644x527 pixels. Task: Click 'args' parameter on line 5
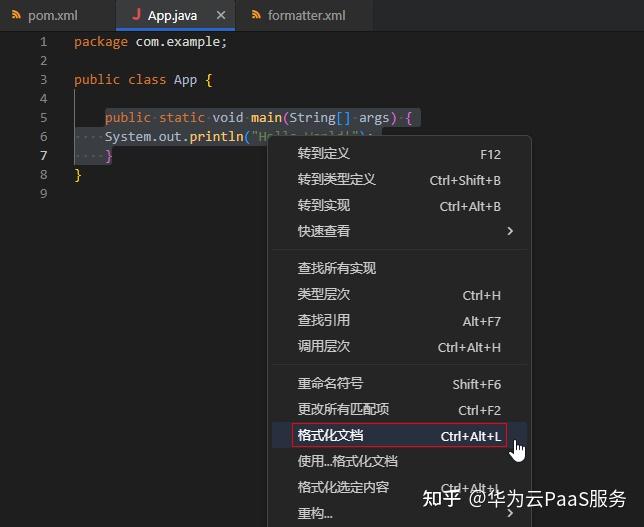coord(374,118)
